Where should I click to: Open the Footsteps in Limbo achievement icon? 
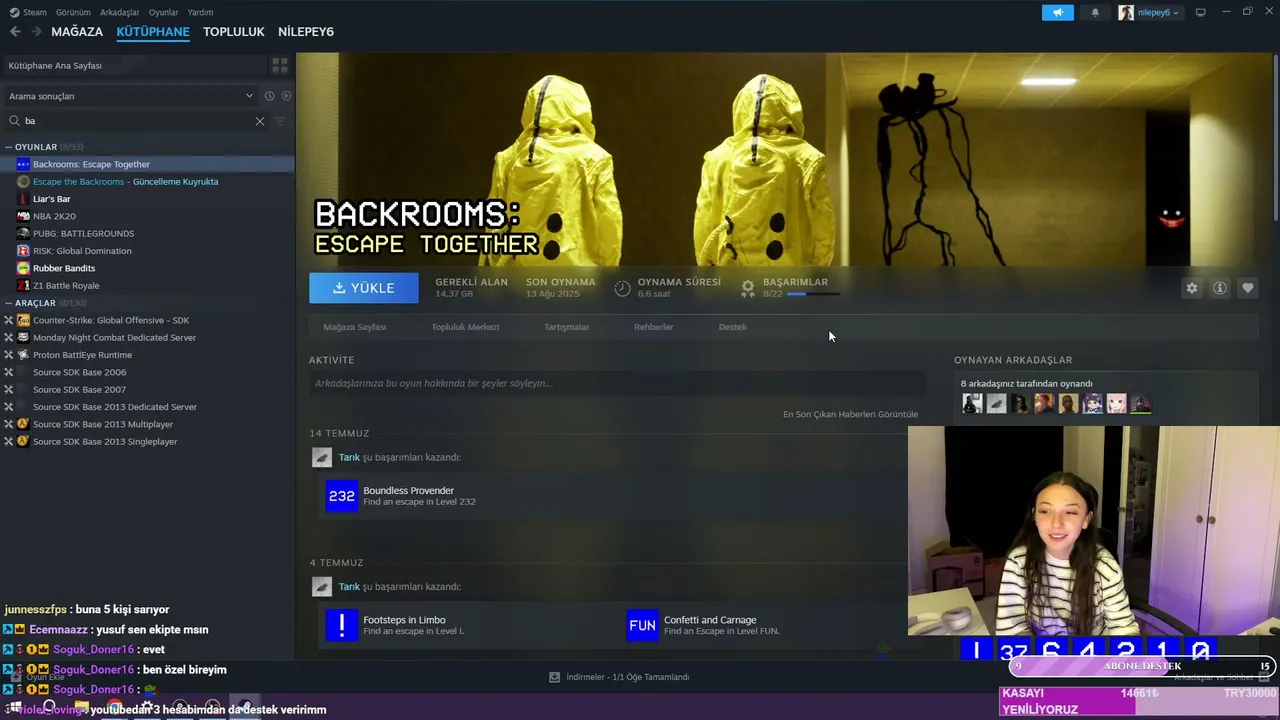[x=341, y=625]
